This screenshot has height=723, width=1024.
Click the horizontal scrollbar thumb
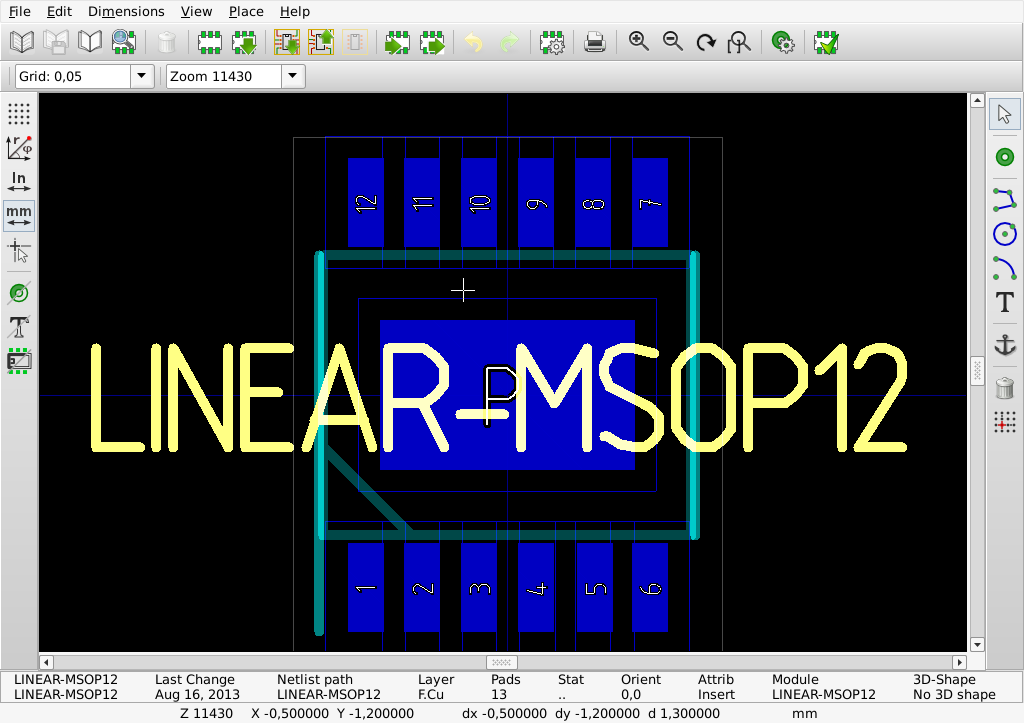tap(502, 662)
